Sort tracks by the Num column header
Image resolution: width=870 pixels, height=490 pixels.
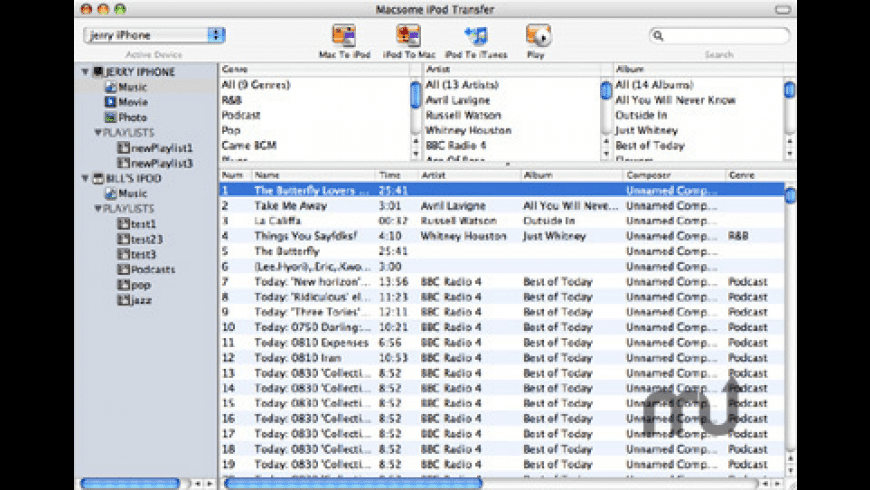(235, 175)
